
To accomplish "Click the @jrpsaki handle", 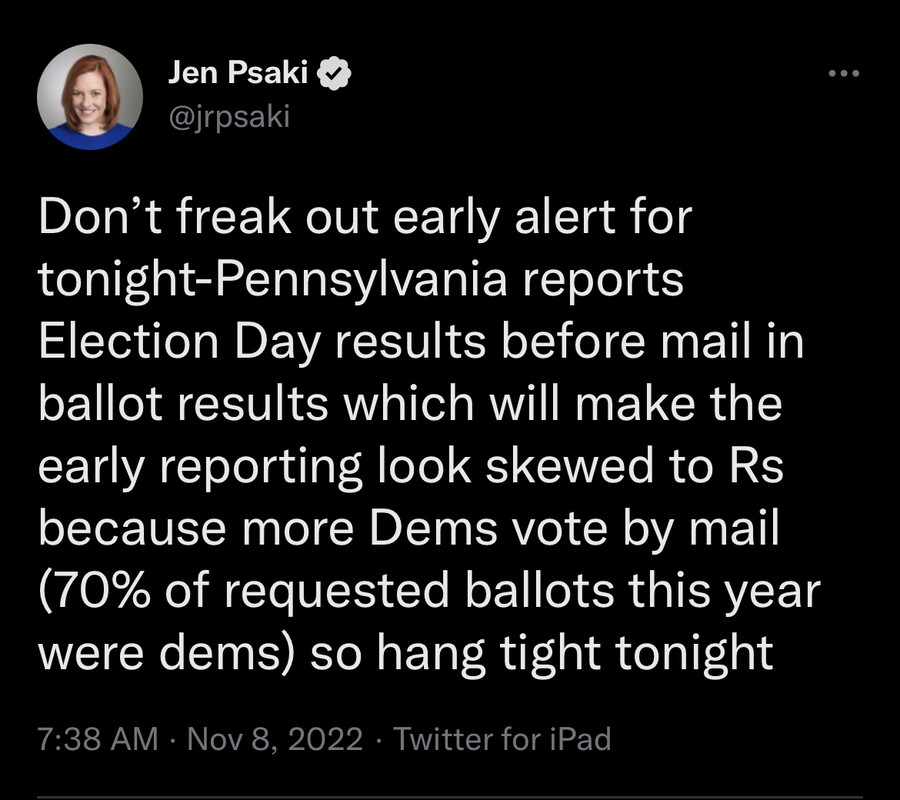I will (229, 117).
